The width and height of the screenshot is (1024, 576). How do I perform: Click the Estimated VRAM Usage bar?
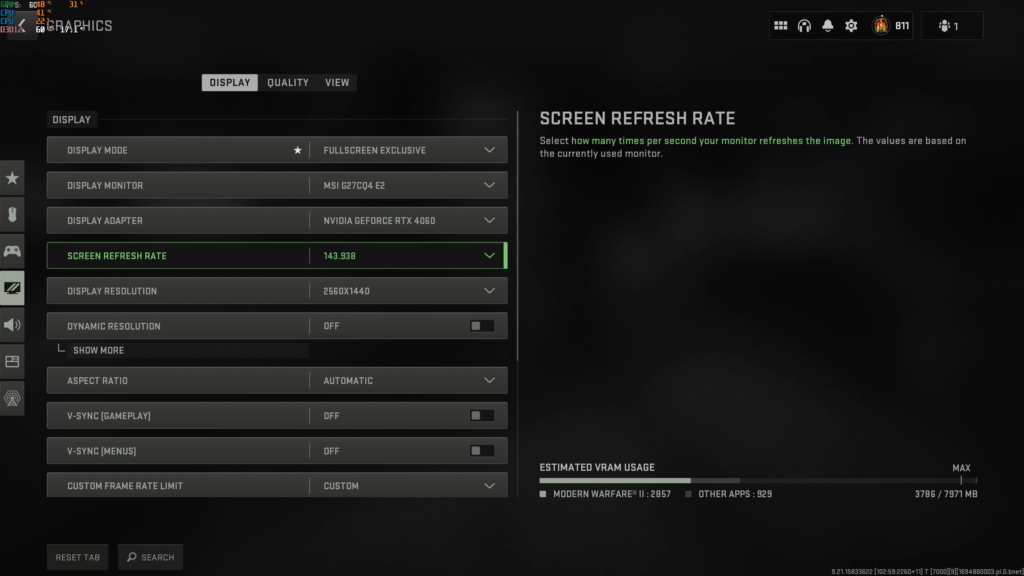pos(758,481)
